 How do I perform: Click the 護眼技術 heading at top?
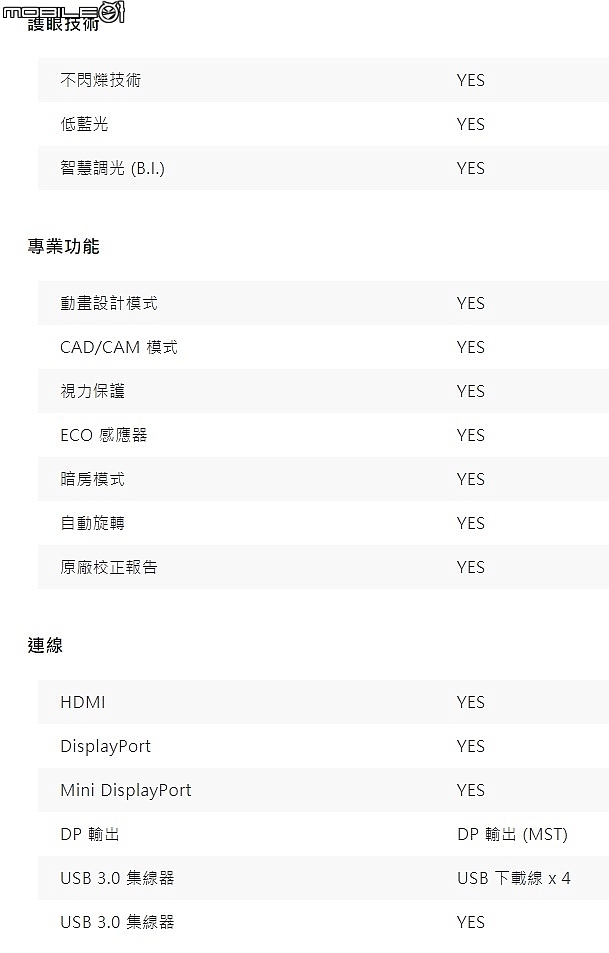click(63, 24)
